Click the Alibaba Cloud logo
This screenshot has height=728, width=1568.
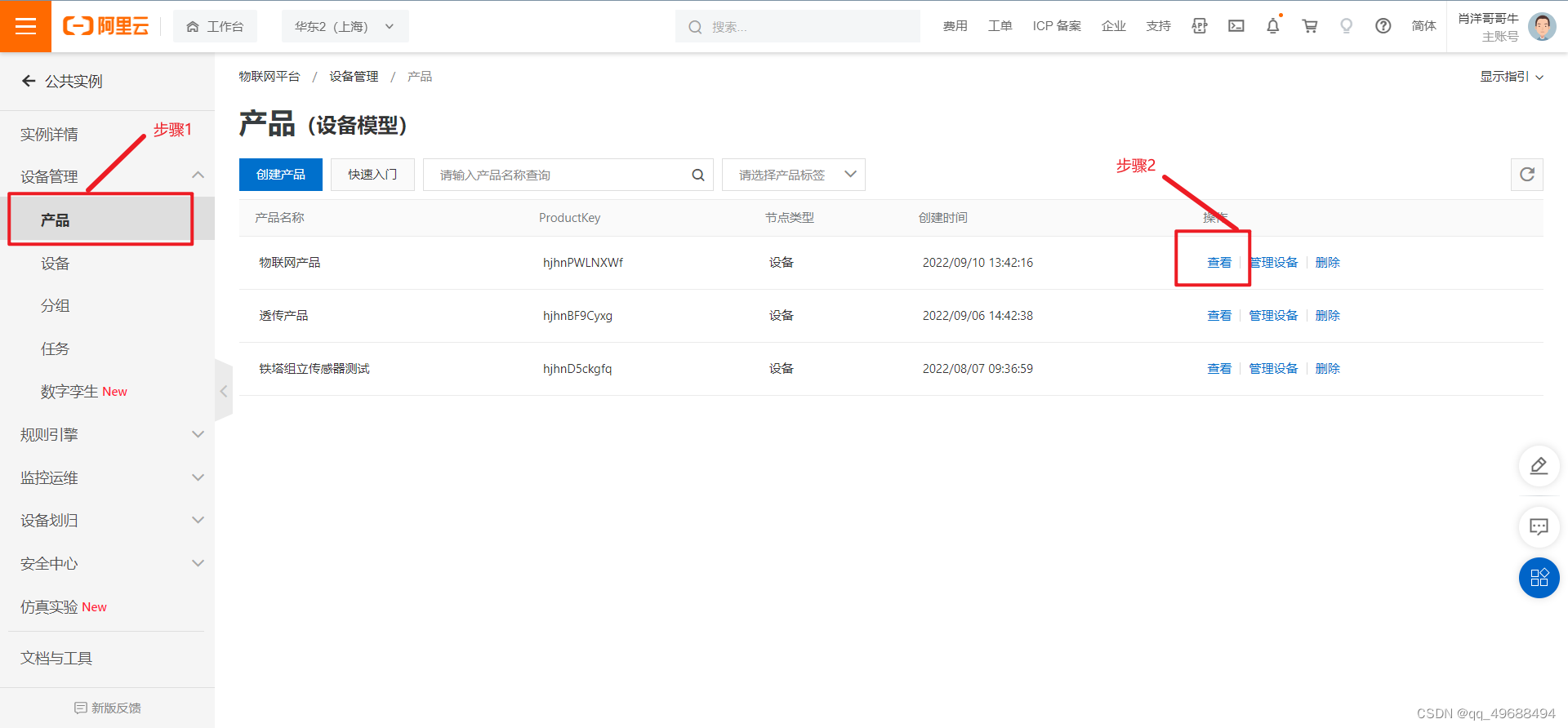(106, 26)
